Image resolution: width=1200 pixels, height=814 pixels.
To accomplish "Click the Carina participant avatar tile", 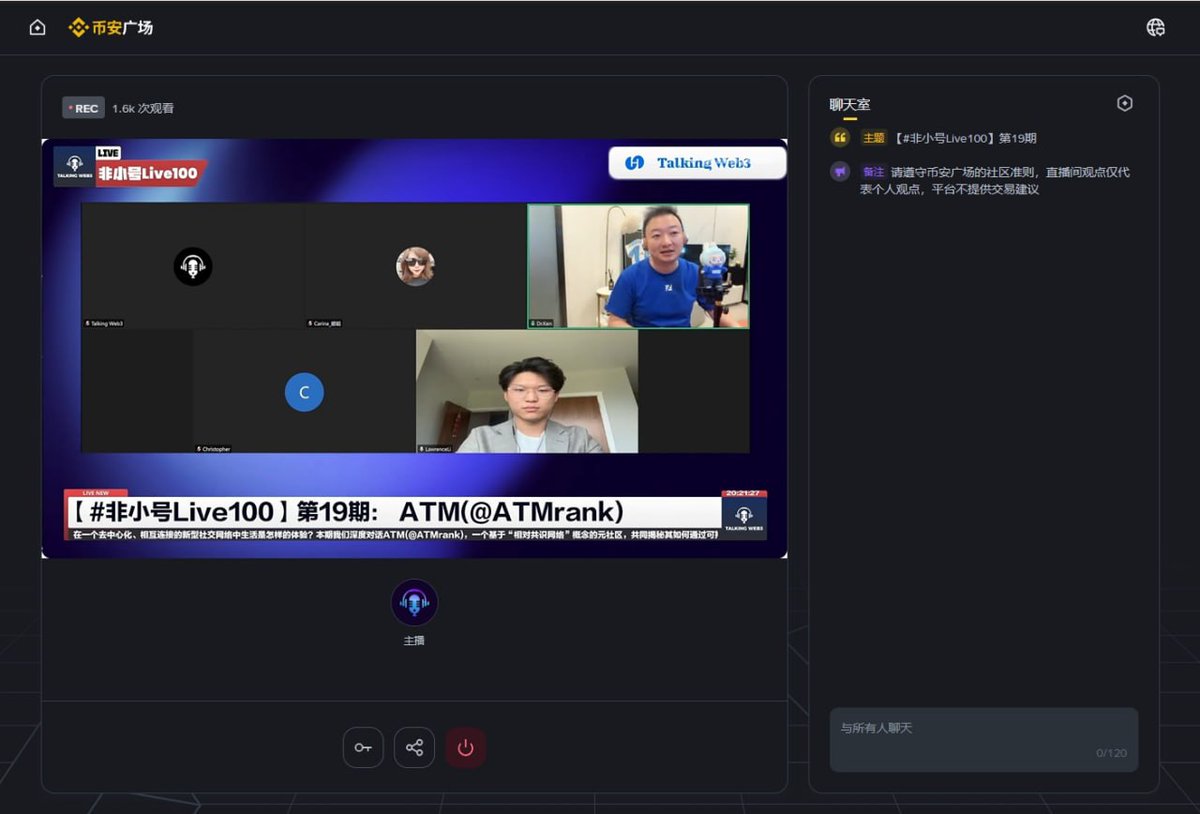I will [415, 266].
